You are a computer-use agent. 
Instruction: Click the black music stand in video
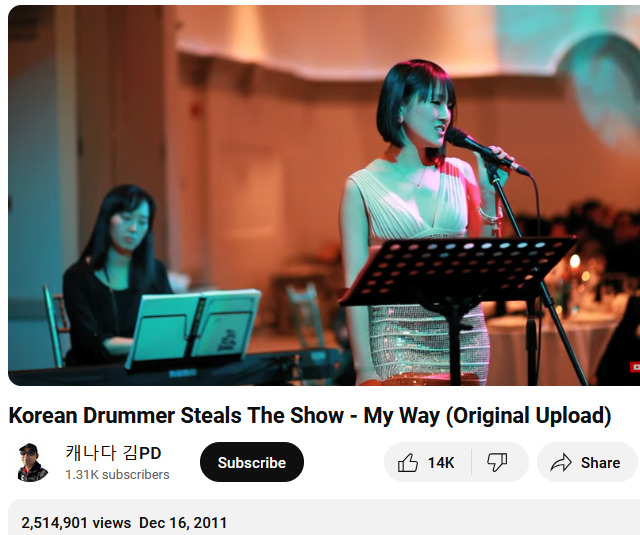(x=457, y=271)
